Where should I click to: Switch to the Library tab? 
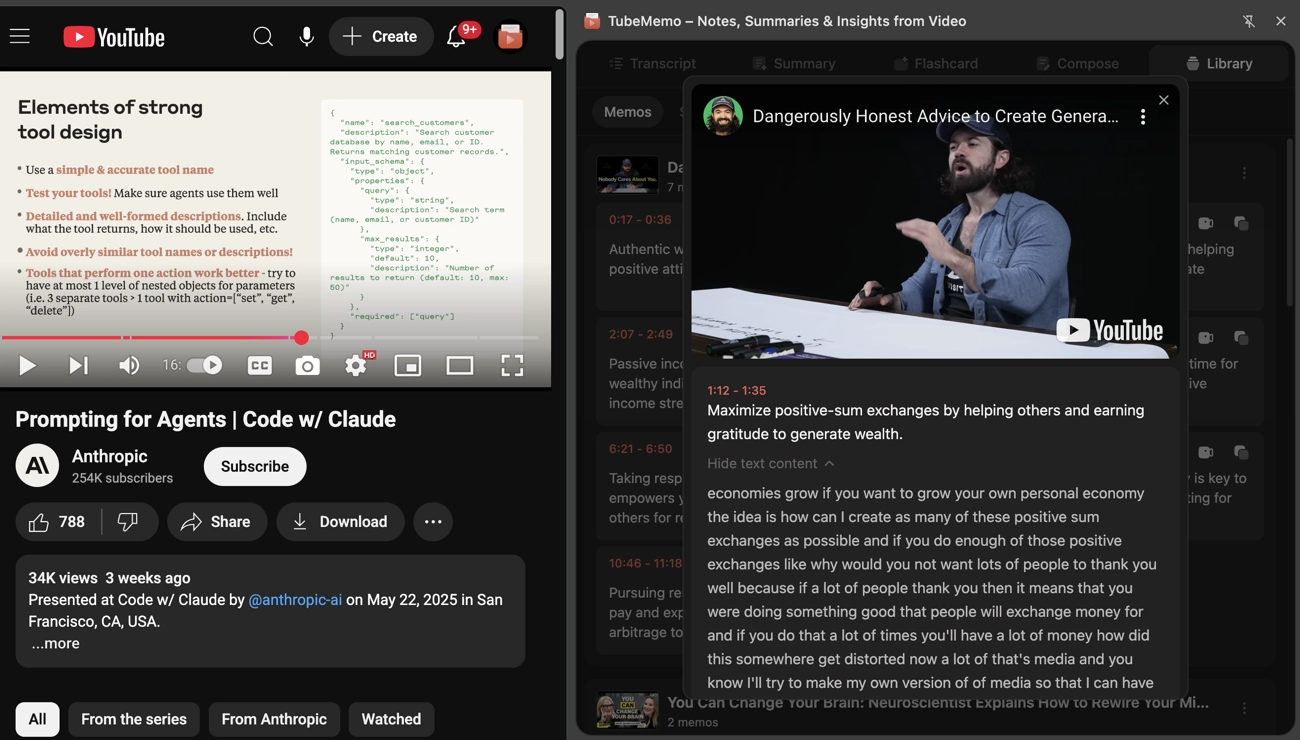1219,64
